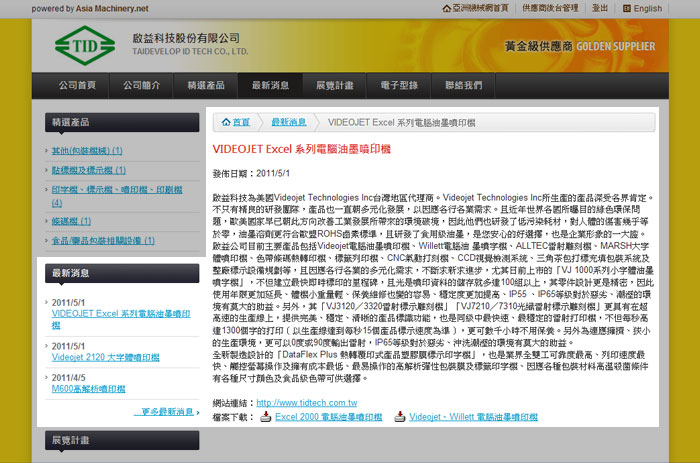Click the home icon in breadcrumb

coord(226,122)
